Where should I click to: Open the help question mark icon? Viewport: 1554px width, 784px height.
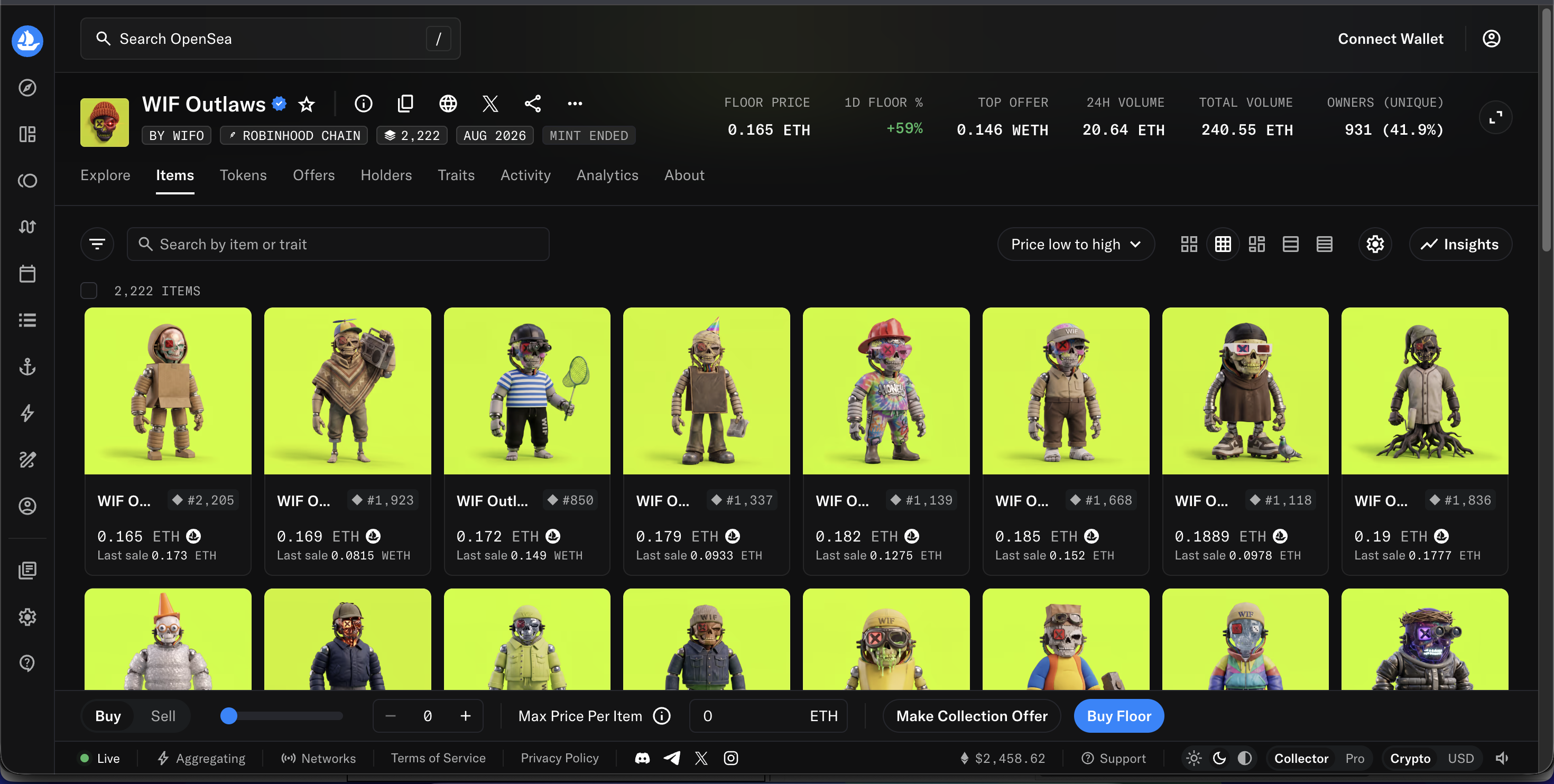(x=27, y=664)
